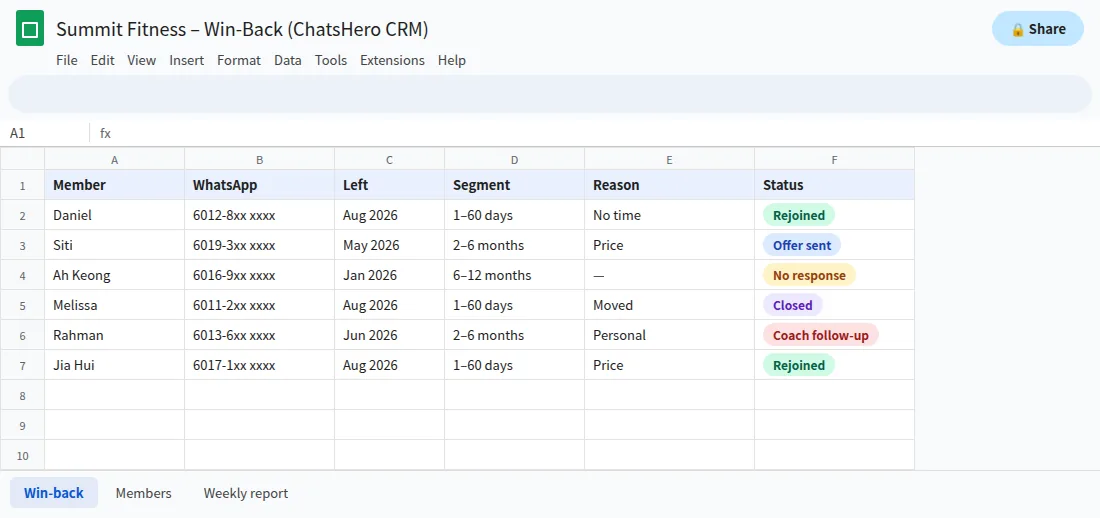Open the Data menu
Screen dimensions: 1100x518
(x=288, y=60)
